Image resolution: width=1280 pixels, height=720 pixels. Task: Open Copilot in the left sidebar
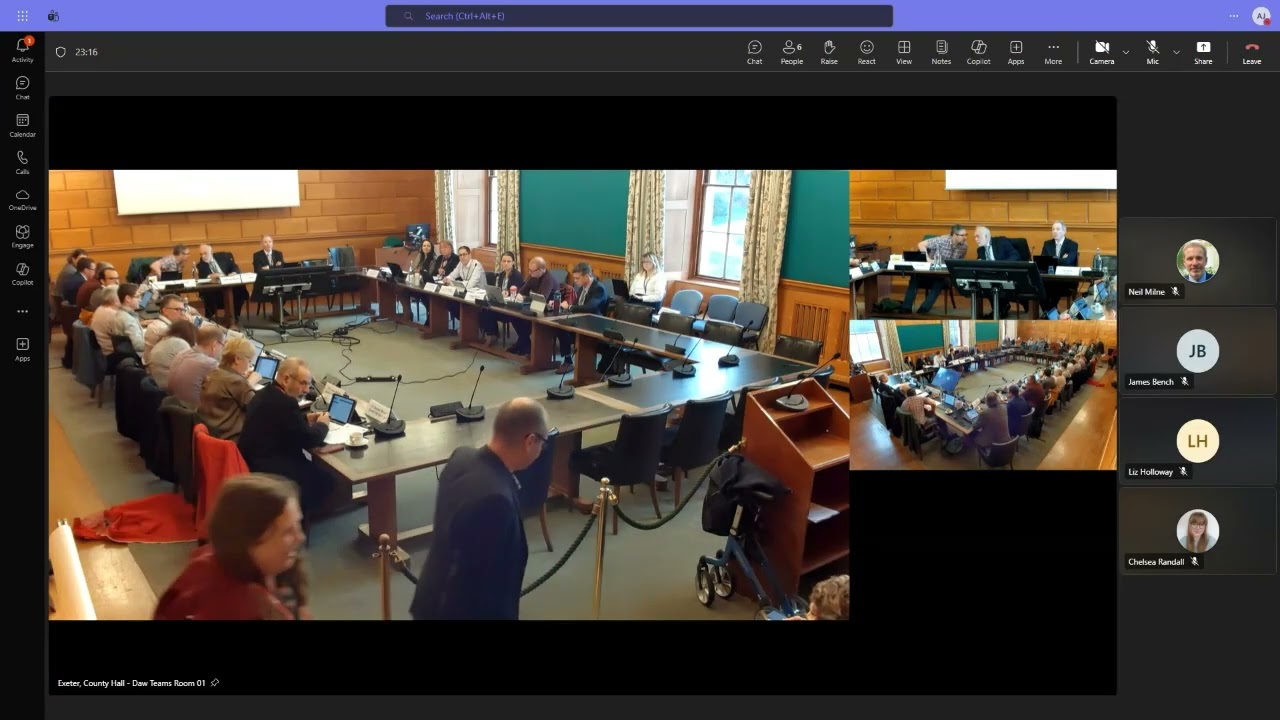(x=22, y=274)
